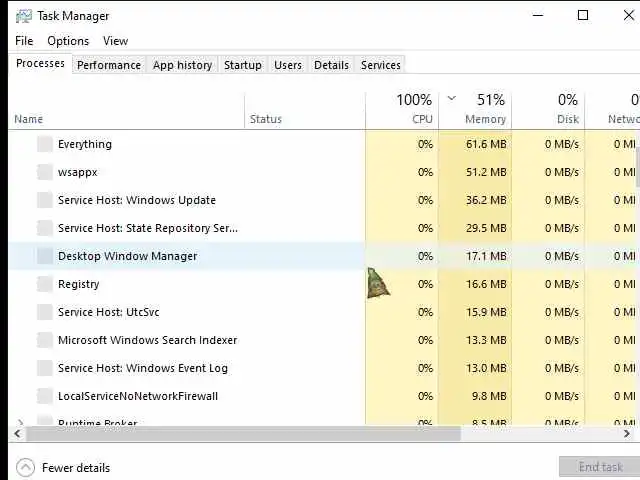Sort processes by CPU column
The height and width of the screenshot is (480, 640).
(x=402, y=110)
